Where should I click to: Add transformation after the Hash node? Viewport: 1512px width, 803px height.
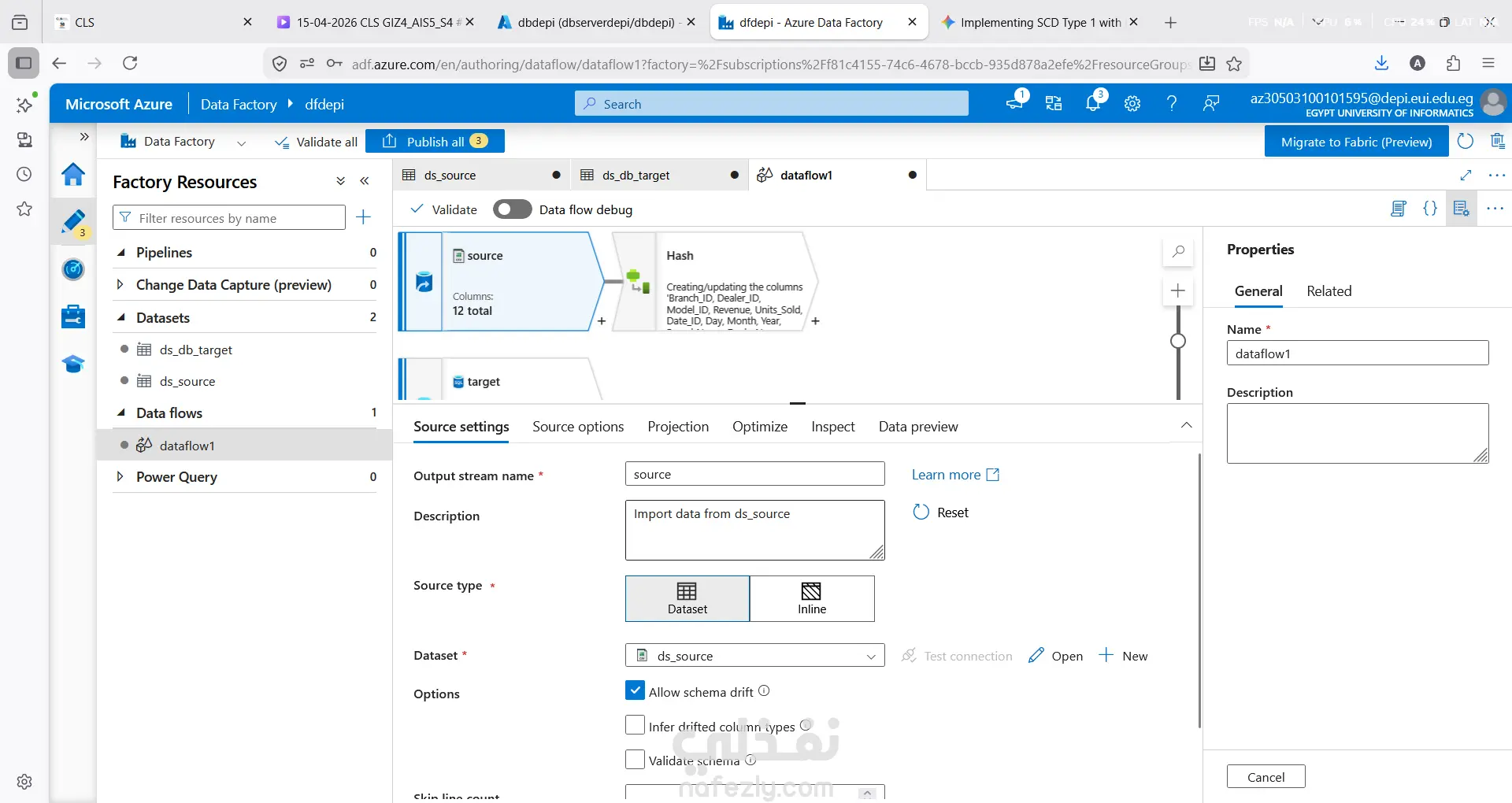[816, 321]
